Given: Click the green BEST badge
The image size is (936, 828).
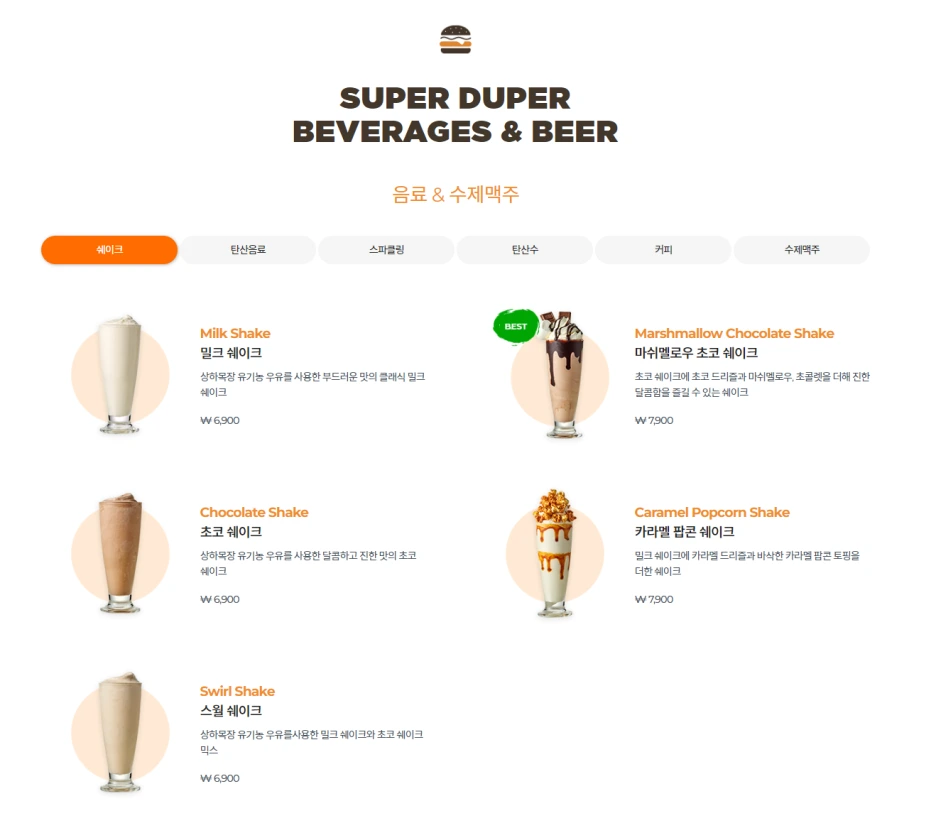Looking at the screenshot, I should (516, 326).
